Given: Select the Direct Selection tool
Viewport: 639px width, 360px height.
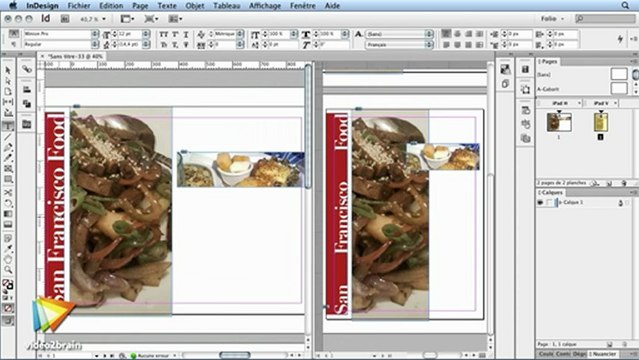Looking at the screenshot, I should pos(8,81).
